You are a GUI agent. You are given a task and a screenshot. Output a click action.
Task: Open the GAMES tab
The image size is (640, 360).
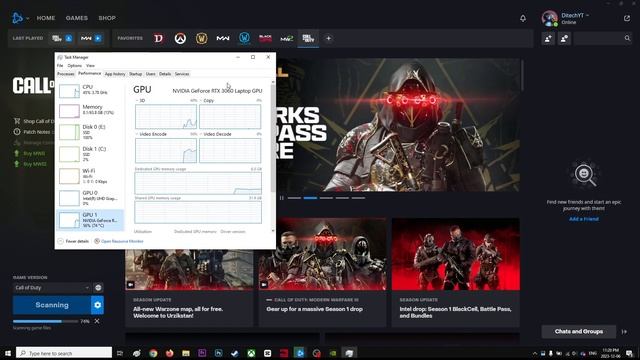(x=77, y=18)
